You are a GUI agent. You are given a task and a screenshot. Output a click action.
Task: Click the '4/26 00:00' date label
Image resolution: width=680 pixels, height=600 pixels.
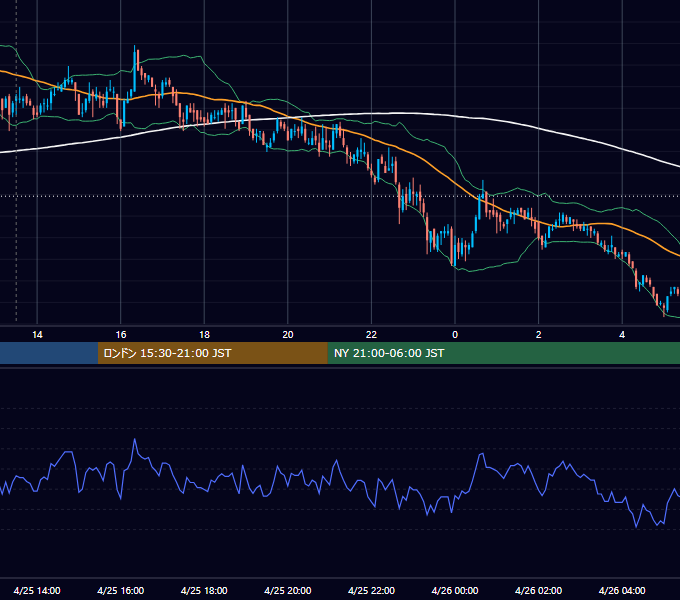[x=455, y=590]
